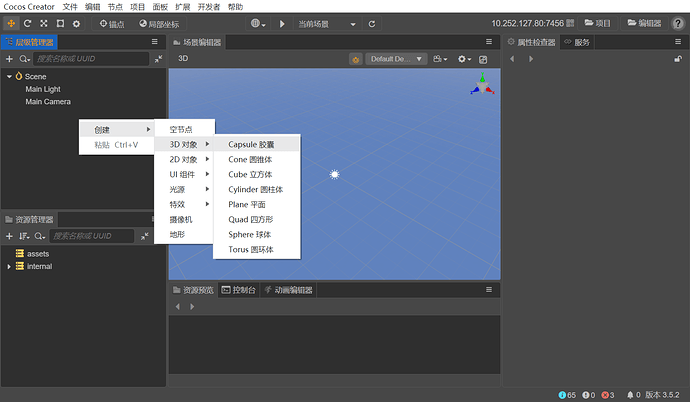Toggle the 局部坐标 local coordinate button
Image resolution: width=690 pixels, height=402 pixels.
(159, 24)
